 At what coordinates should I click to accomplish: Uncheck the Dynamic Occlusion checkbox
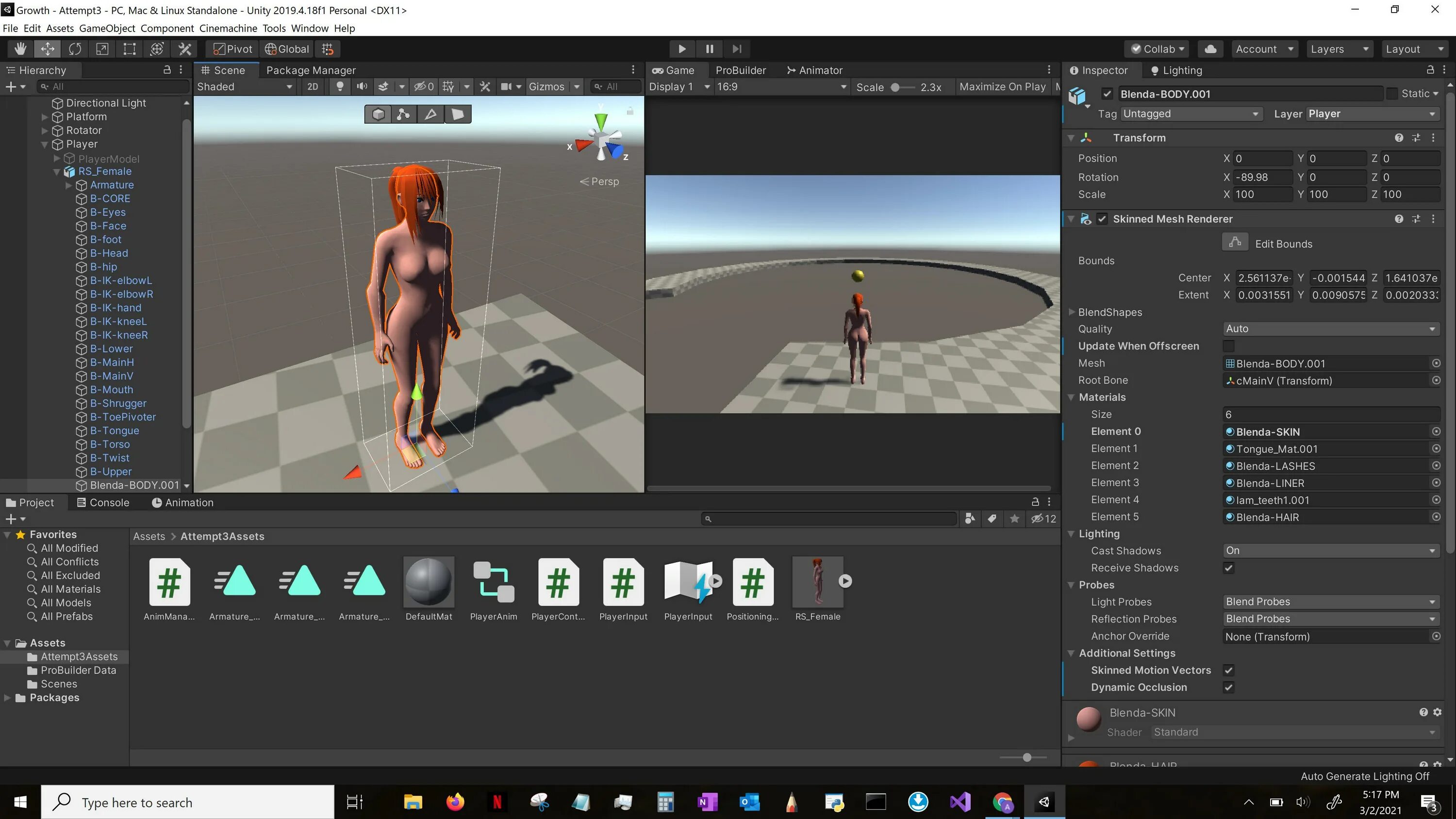1228,688
